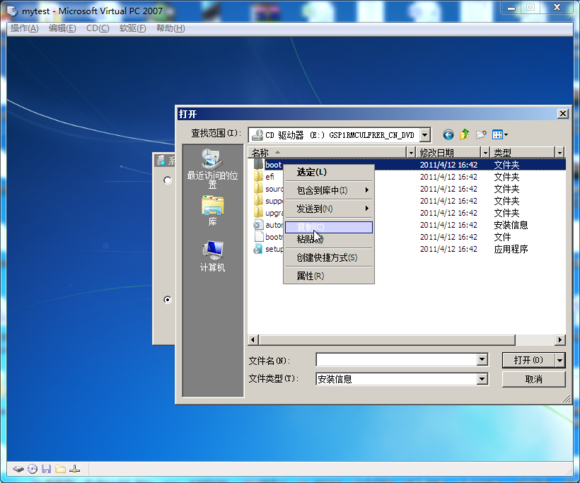This screenshot has height=483, width=580.
Task: Open the CD(C) menu in Virtual PC
Action: (x=98, y=28)
